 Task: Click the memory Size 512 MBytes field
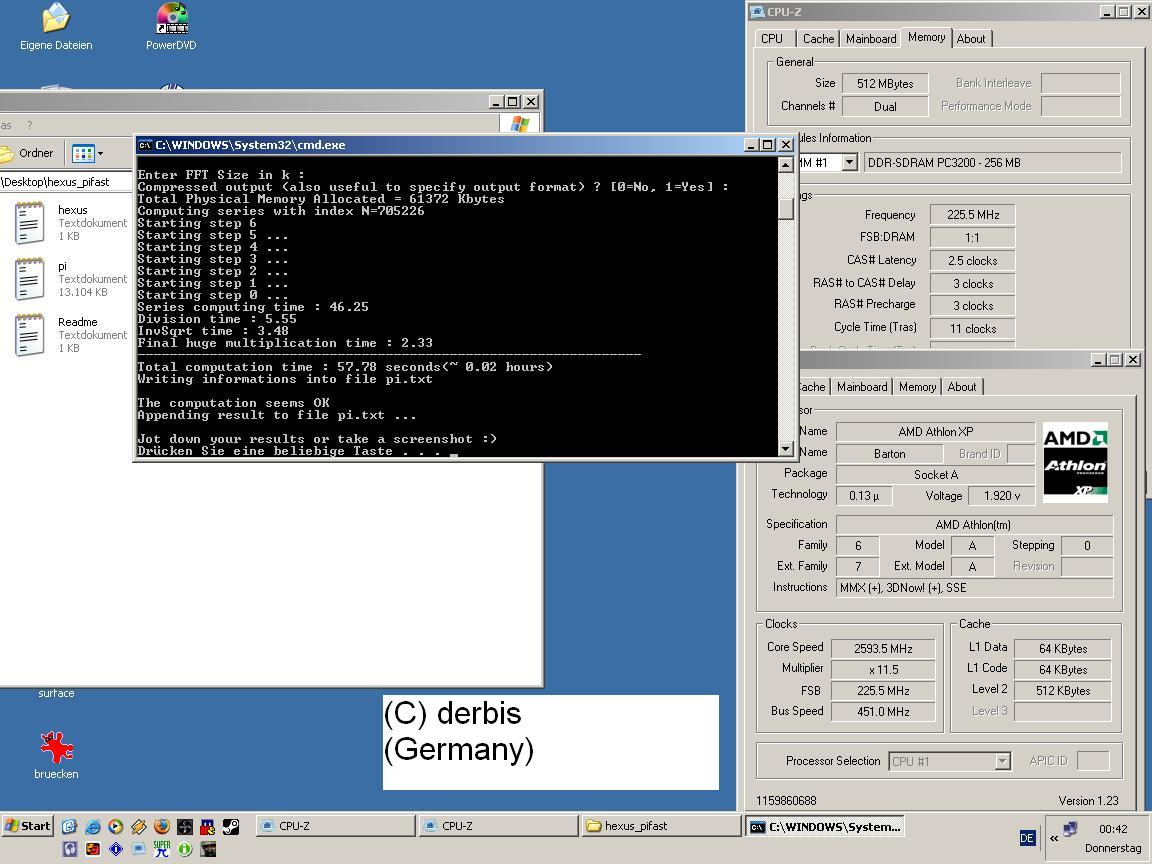(x=885, y=83)
